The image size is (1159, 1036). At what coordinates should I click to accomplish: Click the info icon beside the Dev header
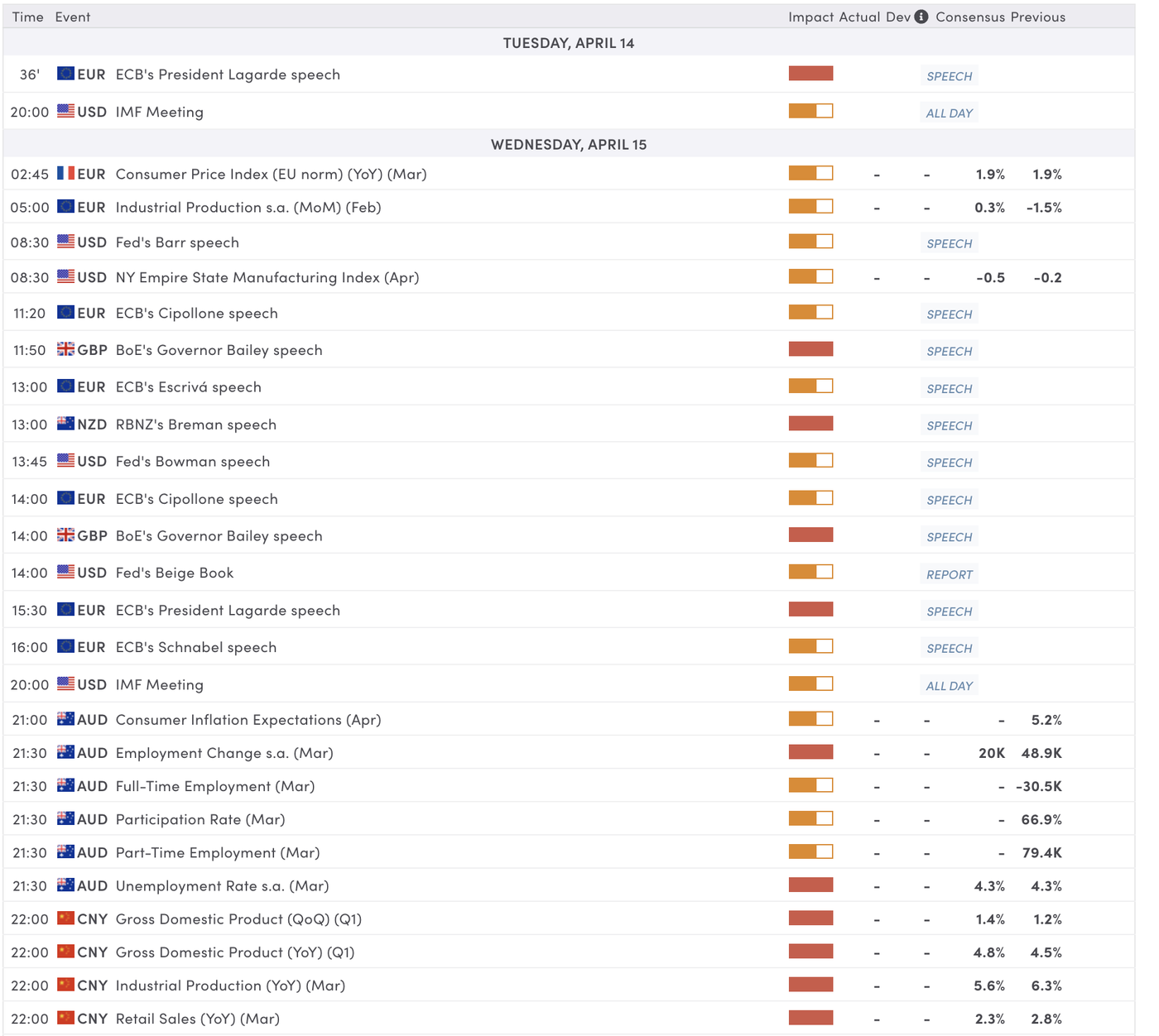pyautogui.click(x=921, y=17)
